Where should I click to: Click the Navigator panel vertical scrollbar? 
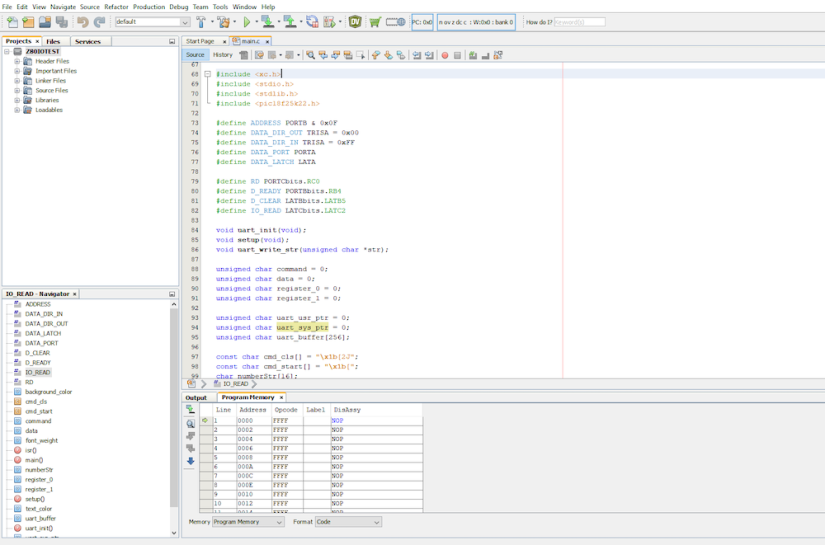click(174, 400)
